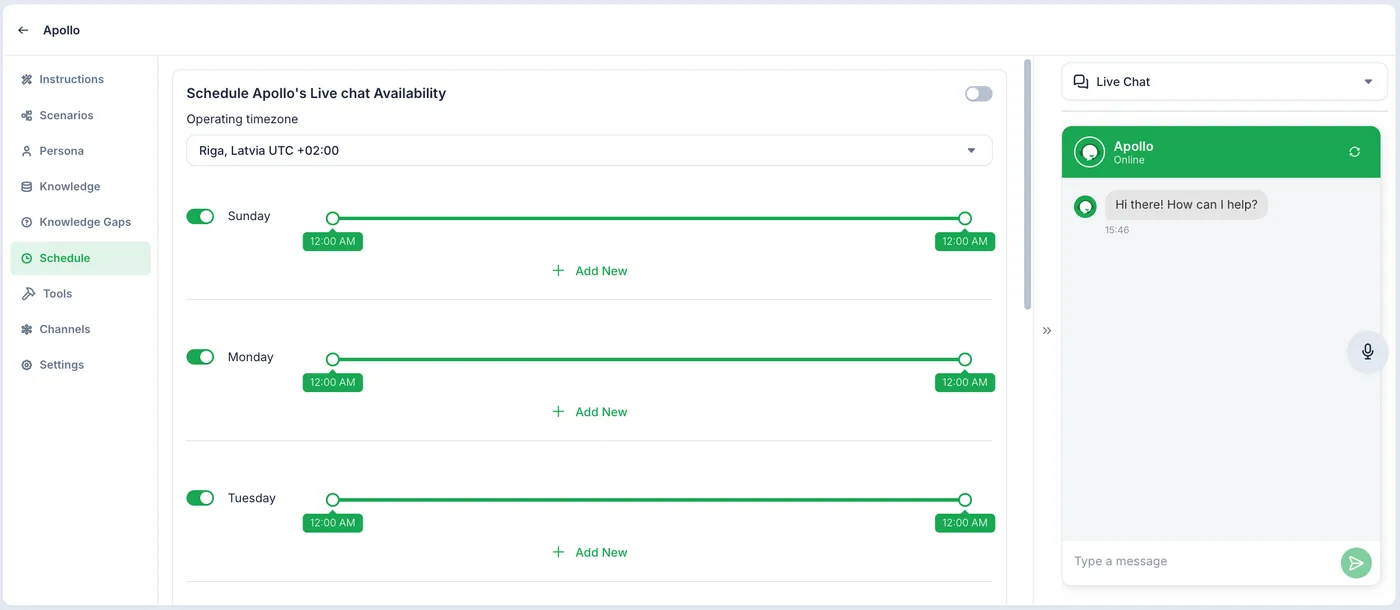Click the schedule panel vertical scrollbar
Viewport: 1400px width, 610px height.
1027,184
